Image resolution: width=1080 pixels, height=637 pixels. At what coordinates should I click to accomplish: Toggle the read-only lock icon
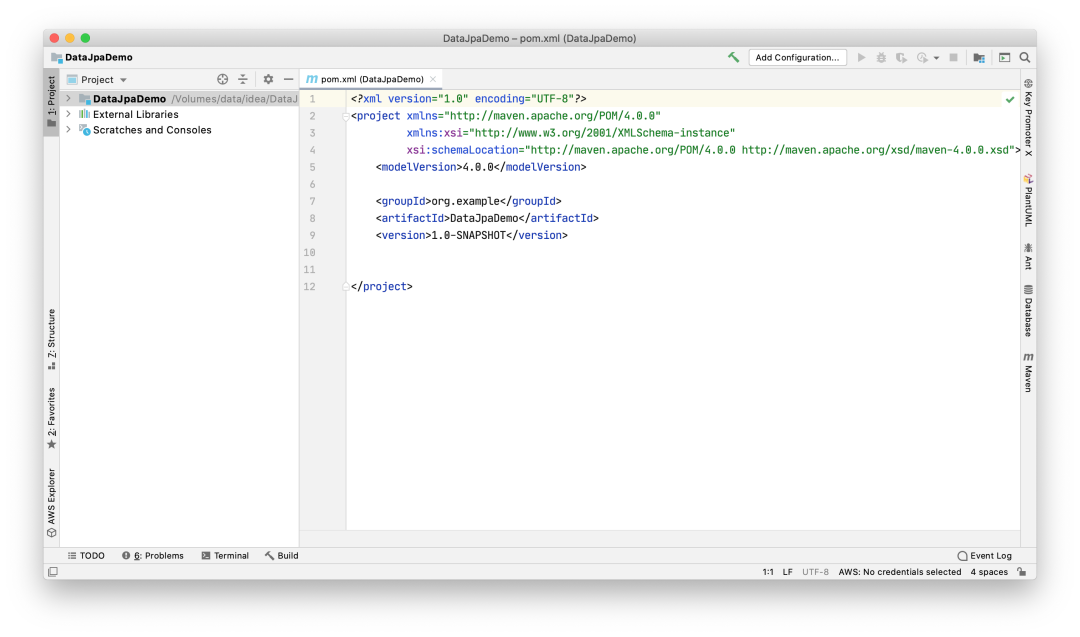[1022, 572]
